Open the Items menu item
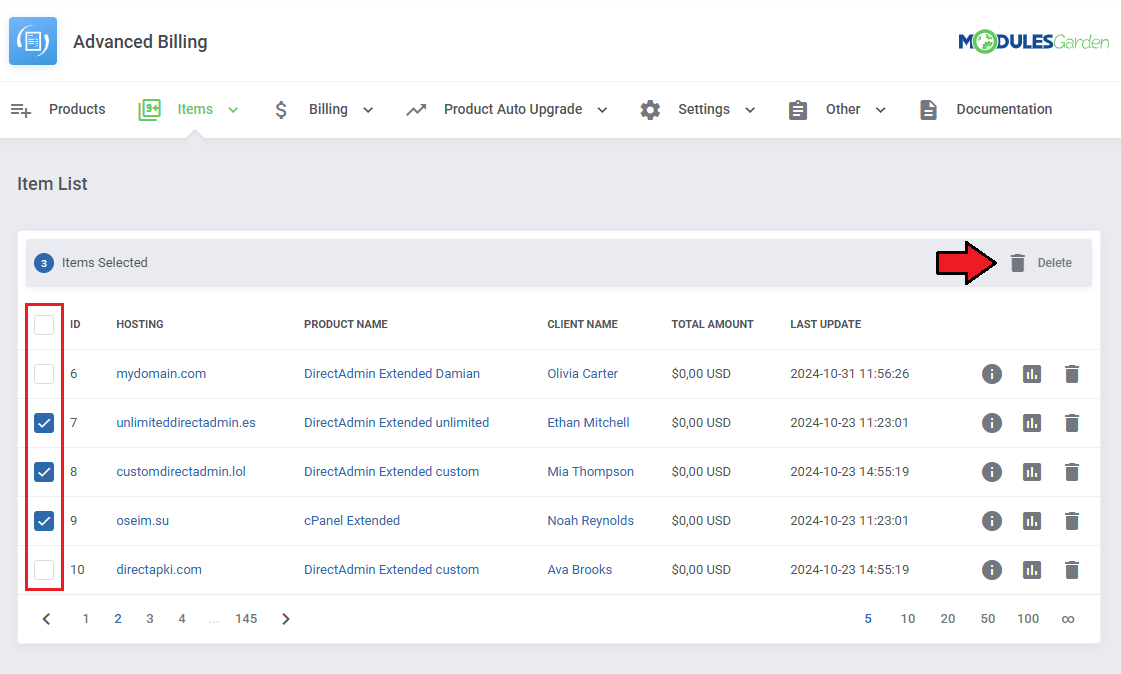The width and height of the screenshot is (1121, 674). coord(195,109)
